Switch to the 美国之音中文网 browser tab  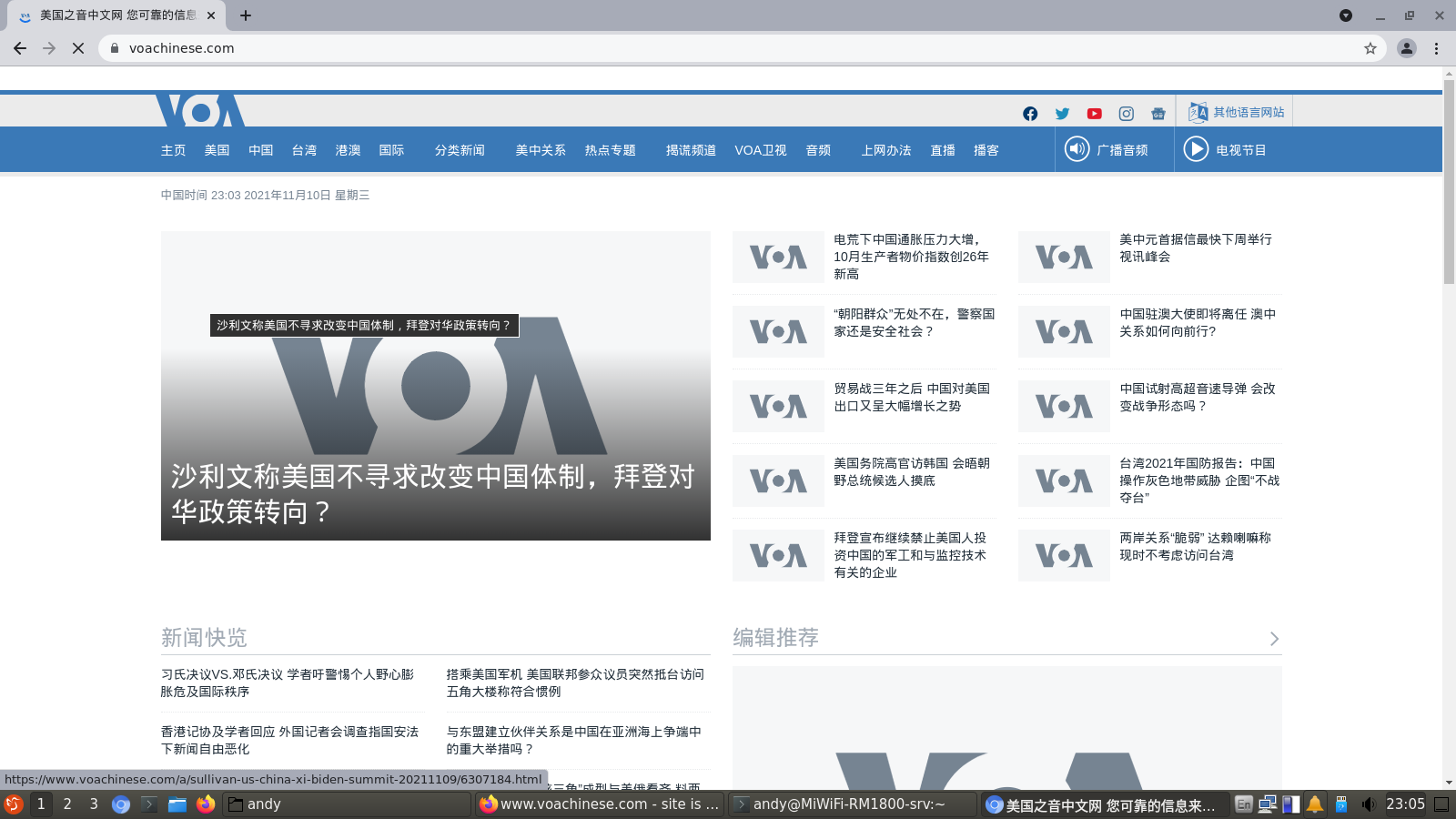tap(109, 15)
